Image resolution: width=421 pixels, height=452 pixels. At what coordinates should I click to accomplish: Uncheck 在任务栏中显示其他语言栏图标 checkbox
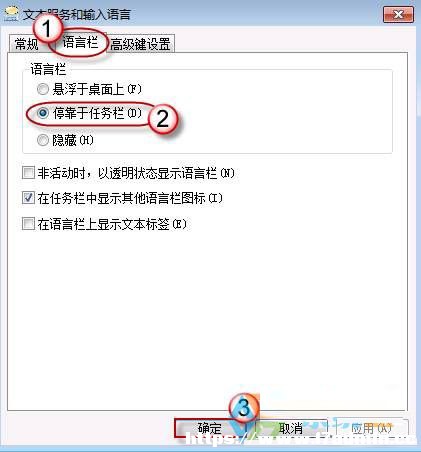coord(28,198)
